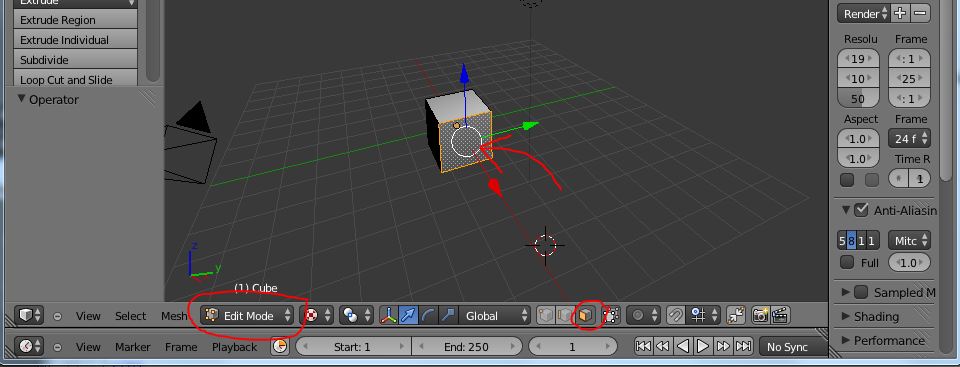Viewport: 960px width, 367px height.
Task: Open the Global orientation dropdown
Action: pyautogui.click(x=494, y=316)
